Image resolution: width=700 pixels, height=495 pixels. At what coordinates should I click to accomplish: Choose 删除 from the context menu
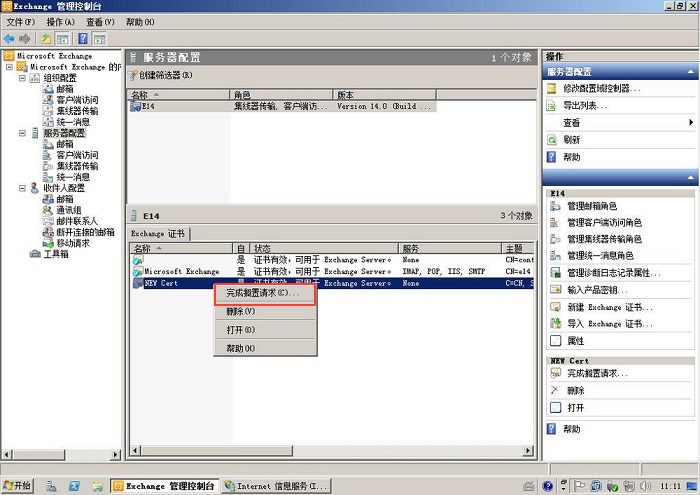pyautogui.click(x=241, y=311)
